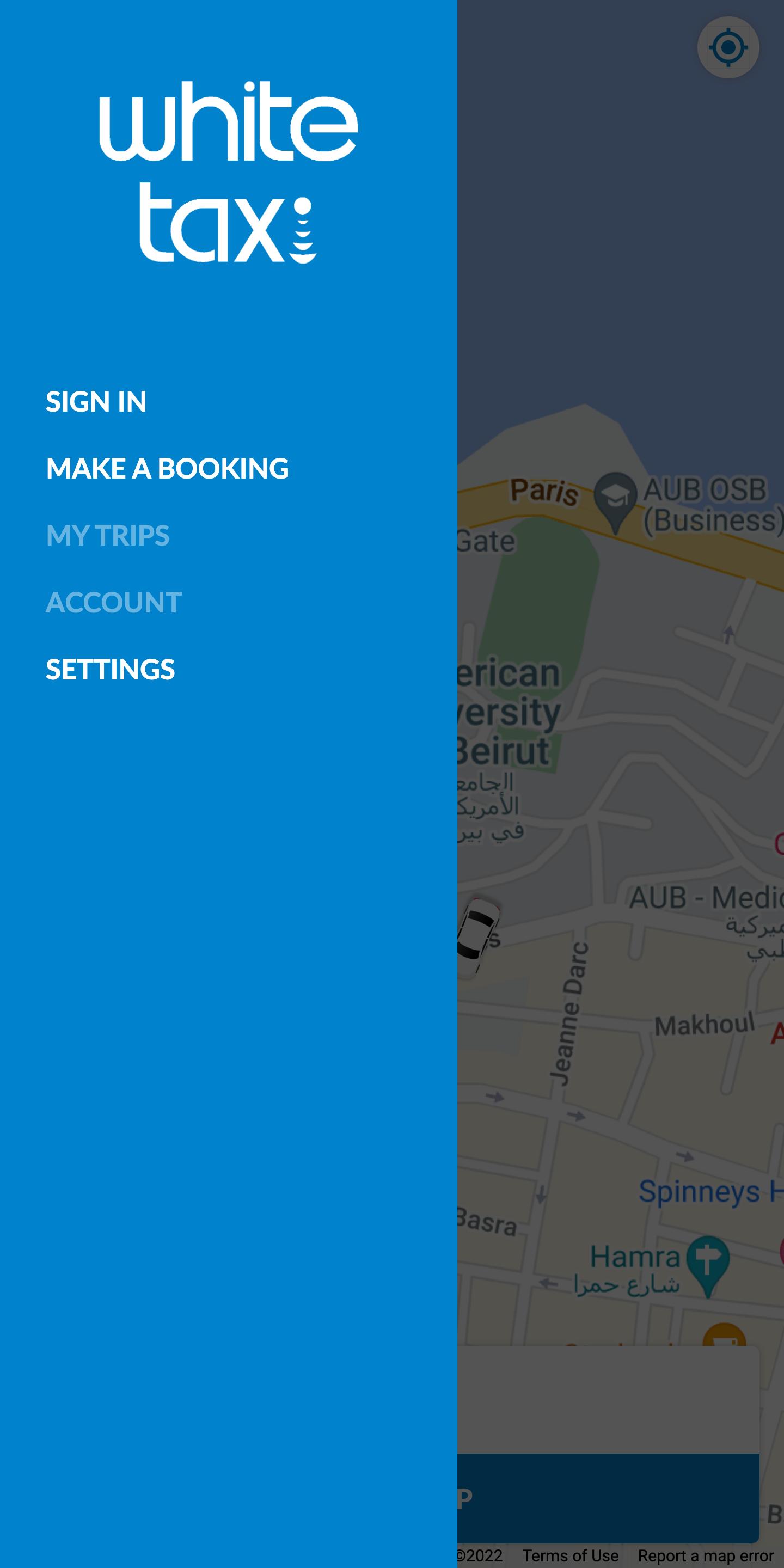
Task: Click Report a map error link
Action: click(x=706, y=1556)
